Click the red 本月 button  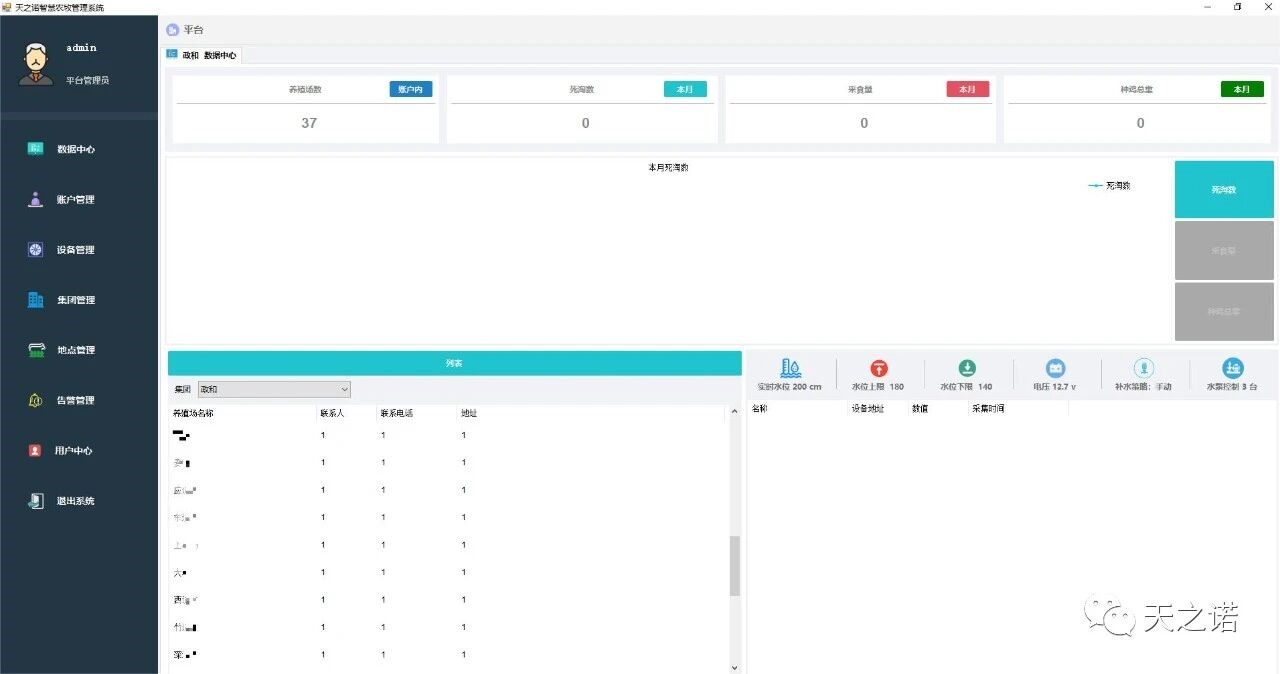967,89
